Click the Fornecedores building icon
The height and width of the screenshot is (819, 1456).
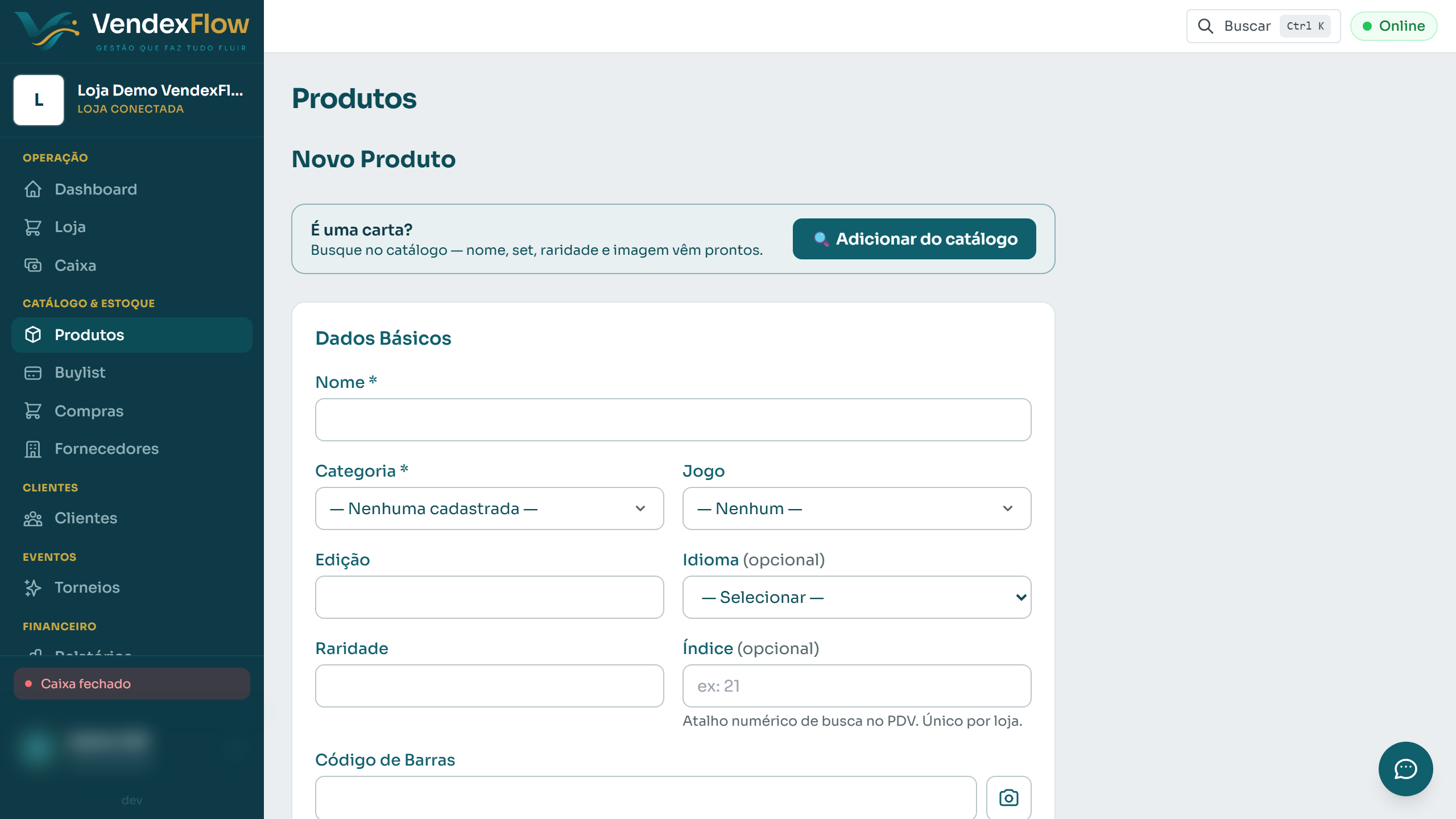[33, 449]
